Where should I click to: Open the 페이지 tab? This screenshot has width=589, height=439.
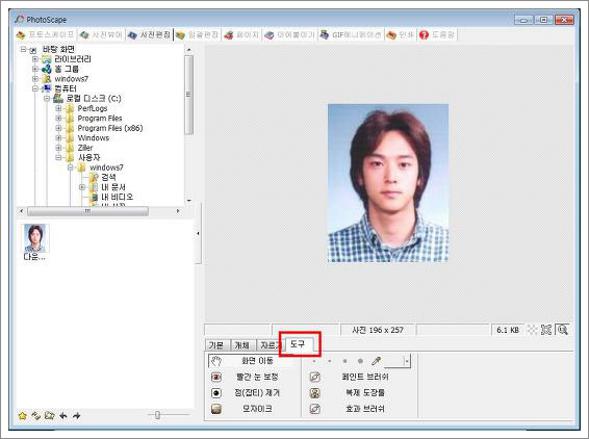tap(241, 35)
